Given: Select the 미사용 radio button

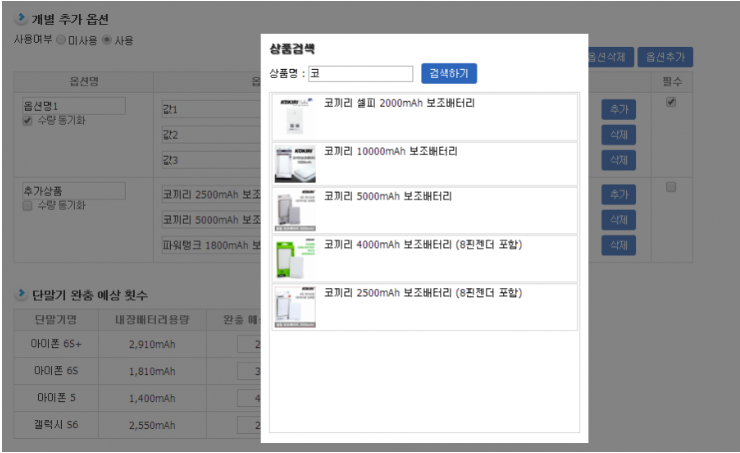Looking at the screenshot, I should pos(61,40).
